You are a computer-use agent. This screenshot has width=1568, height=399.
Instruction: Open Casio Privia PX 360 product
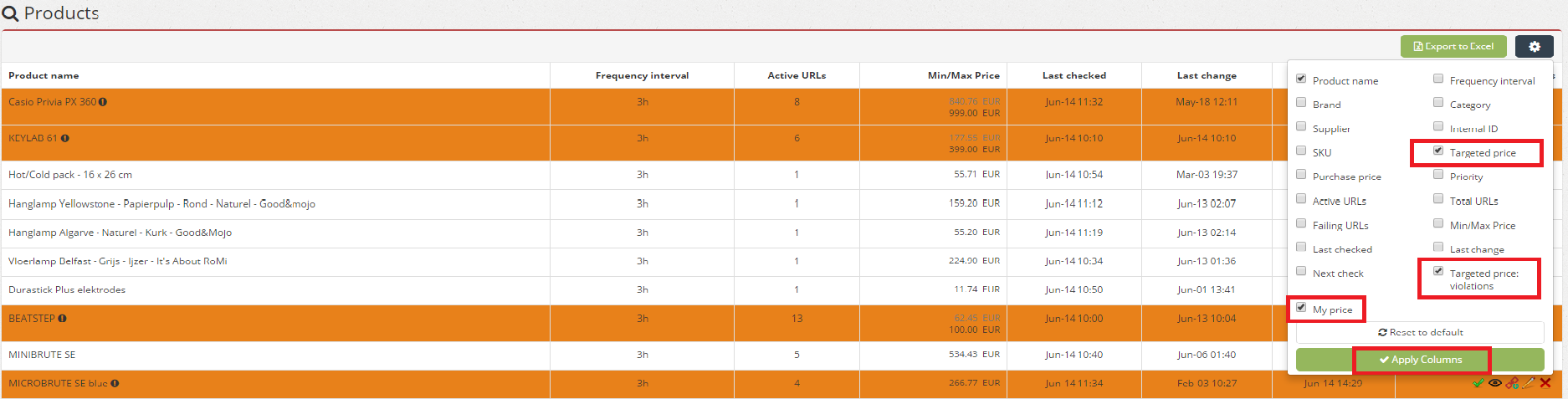click(x=52, y=102)
